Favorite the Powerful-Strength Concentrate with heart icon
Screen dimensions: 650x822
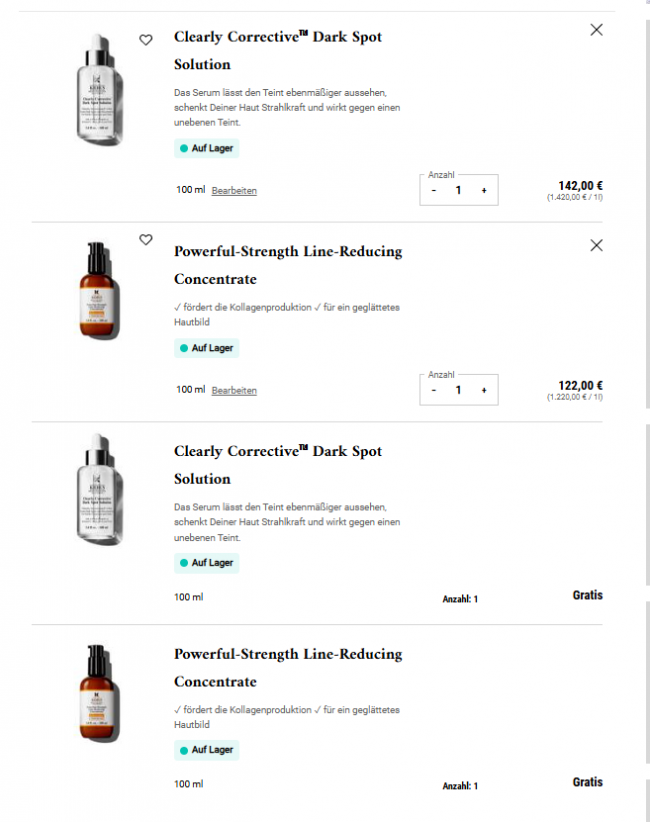click(146, 240)
